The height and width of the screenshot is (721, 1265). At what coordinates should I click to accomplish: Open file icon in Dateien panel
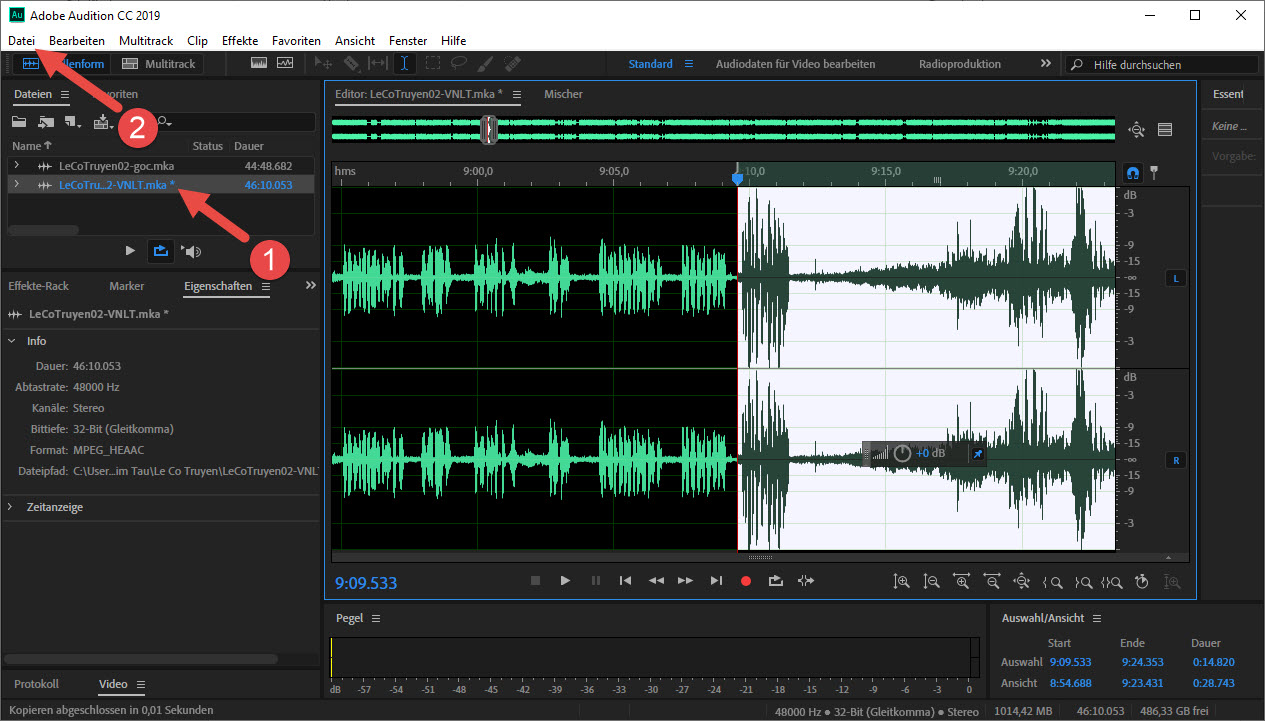click(19, 122)
